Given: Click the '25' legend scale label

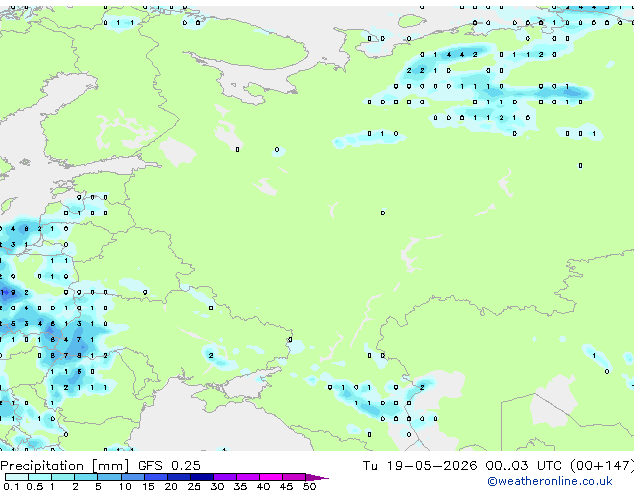Looking at the screenshot, I should click(194, 486).
